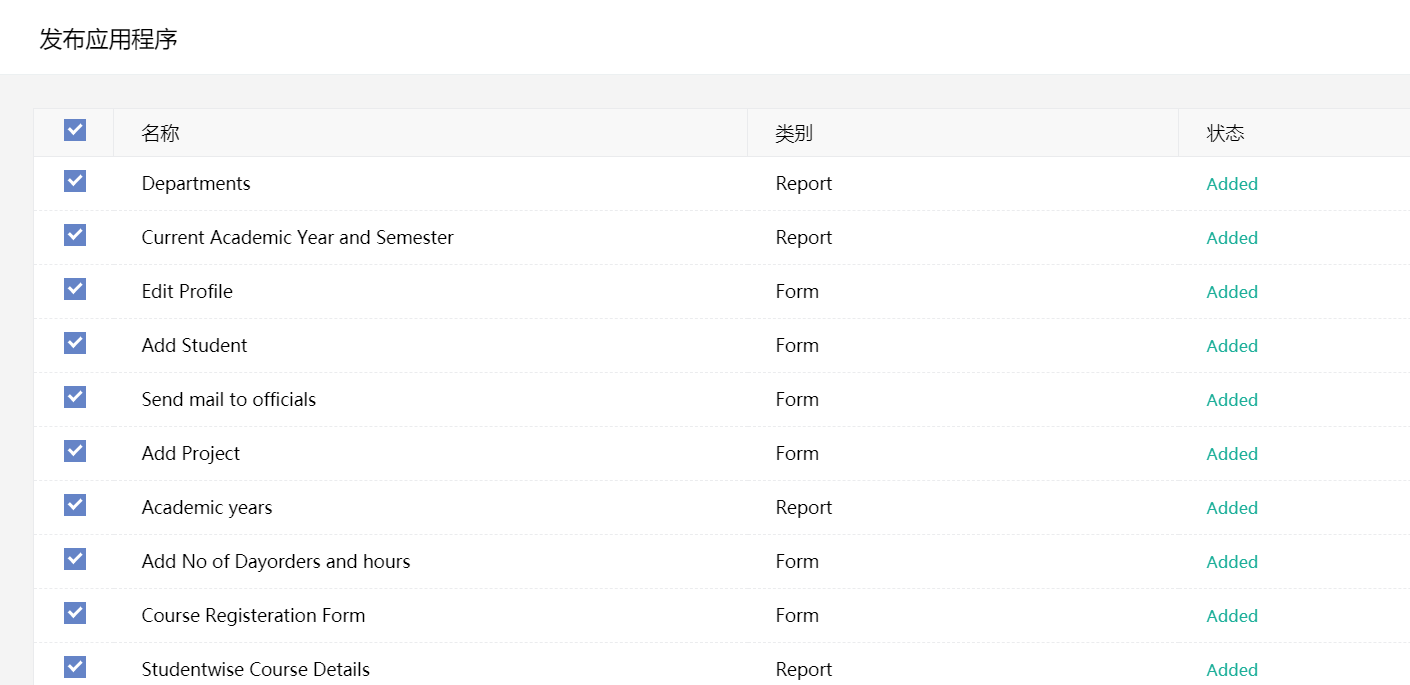Viewport: 1410px width, 685px height.
Task: Click Added status for Academic years
Action: [1232, 508]
